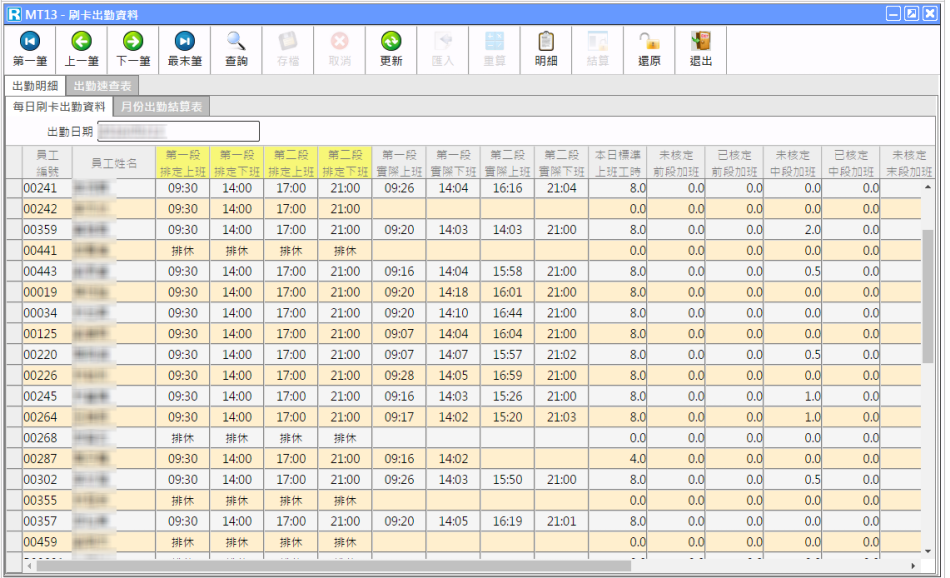Refresh data with the 更新 icon

coord(391,49)
